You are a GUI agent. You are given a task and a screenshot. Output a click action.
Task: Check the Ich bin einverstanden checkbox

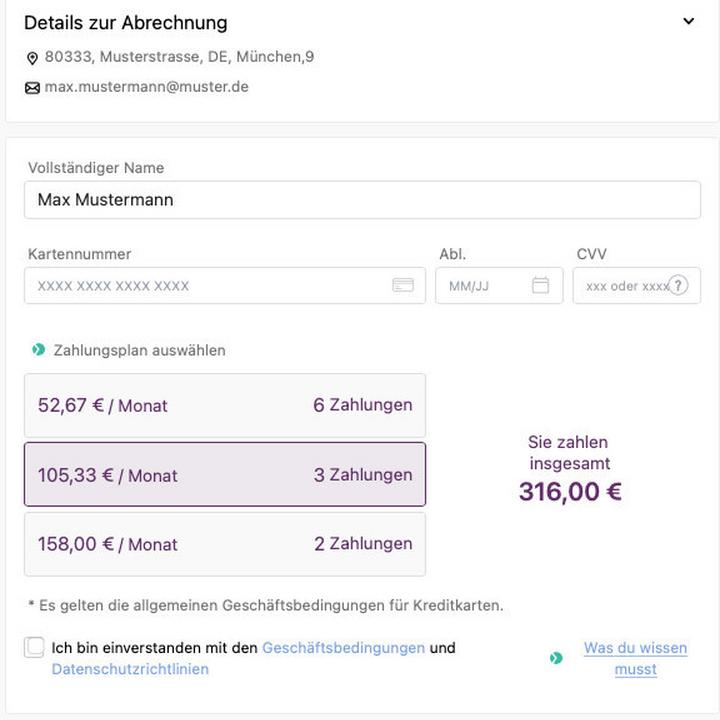coord(34,647)
